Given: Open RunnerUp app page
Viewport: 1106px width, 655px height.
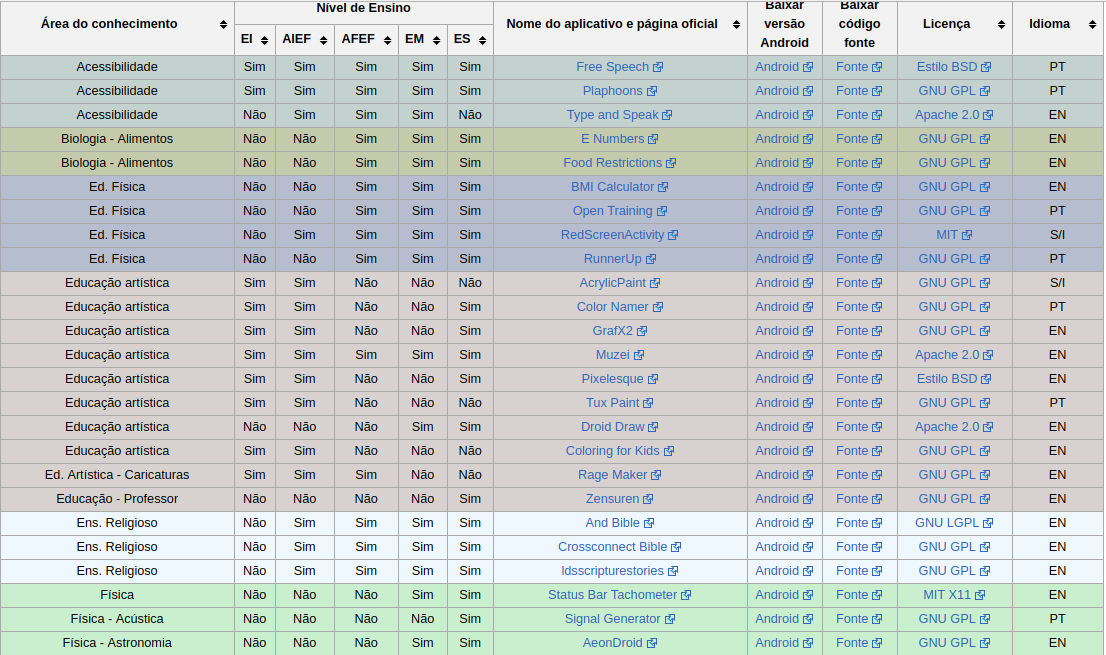Looking at the screenshot, I should 619,259.
